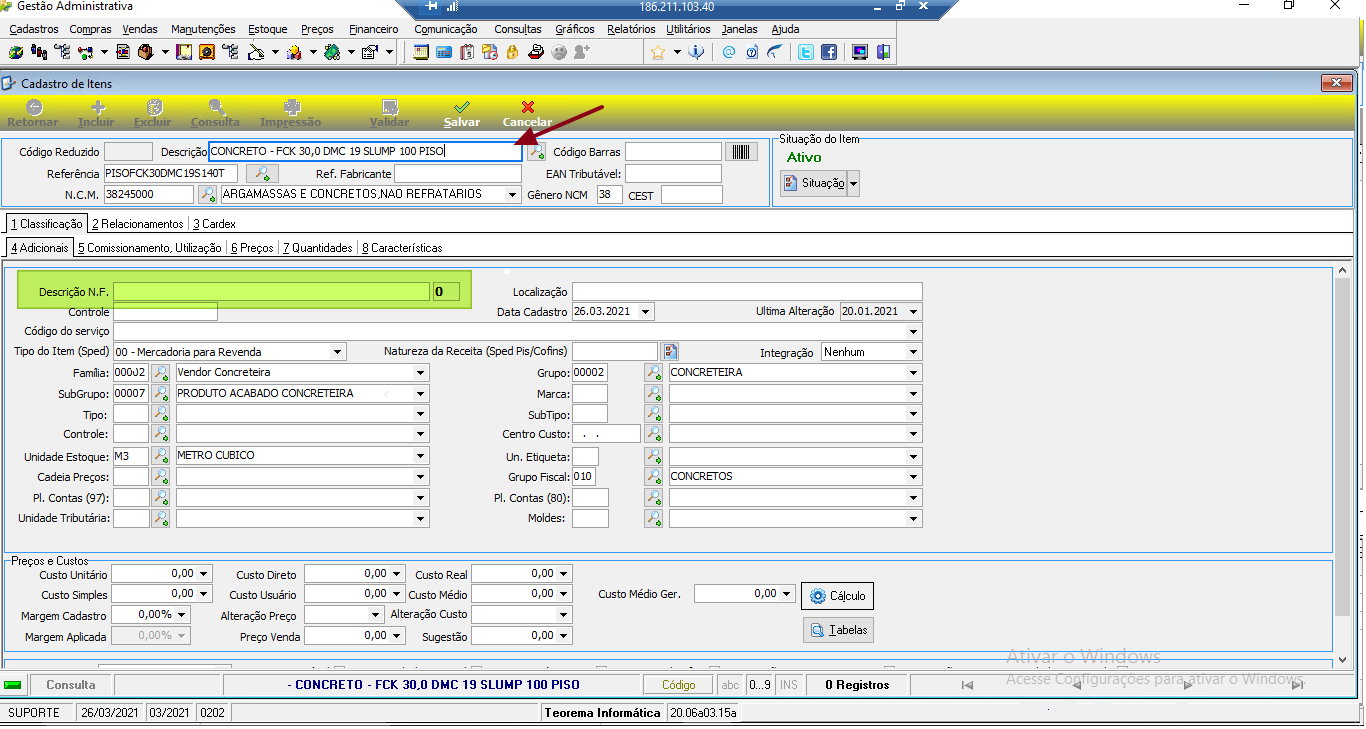Click the Família code lookup icon
This screenshot has height=729, width=1366.
(160, 373)
